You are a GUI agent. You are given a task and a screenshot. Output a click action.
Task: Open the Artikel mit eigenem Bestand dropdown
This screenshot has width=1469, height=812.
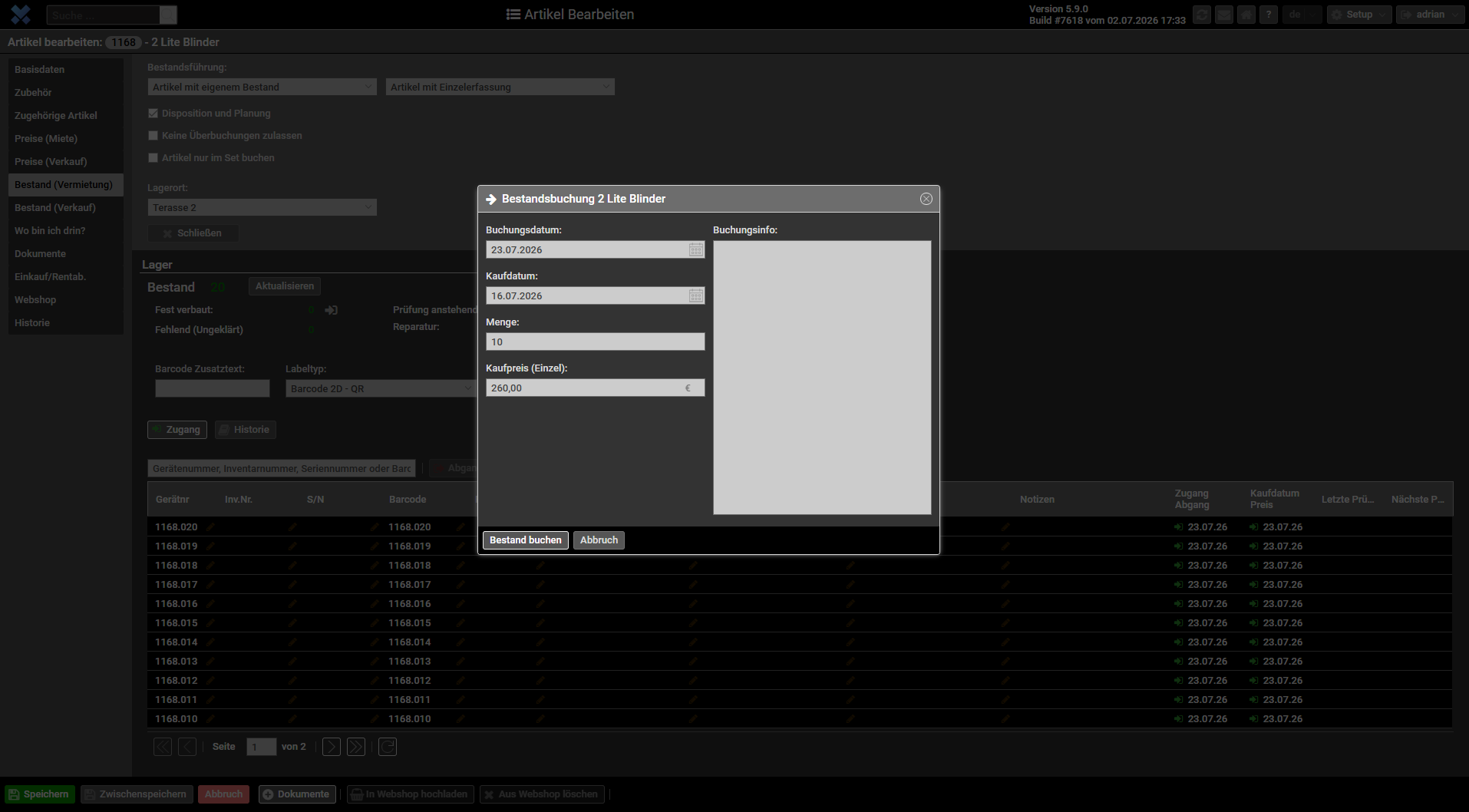coord(262,87)
